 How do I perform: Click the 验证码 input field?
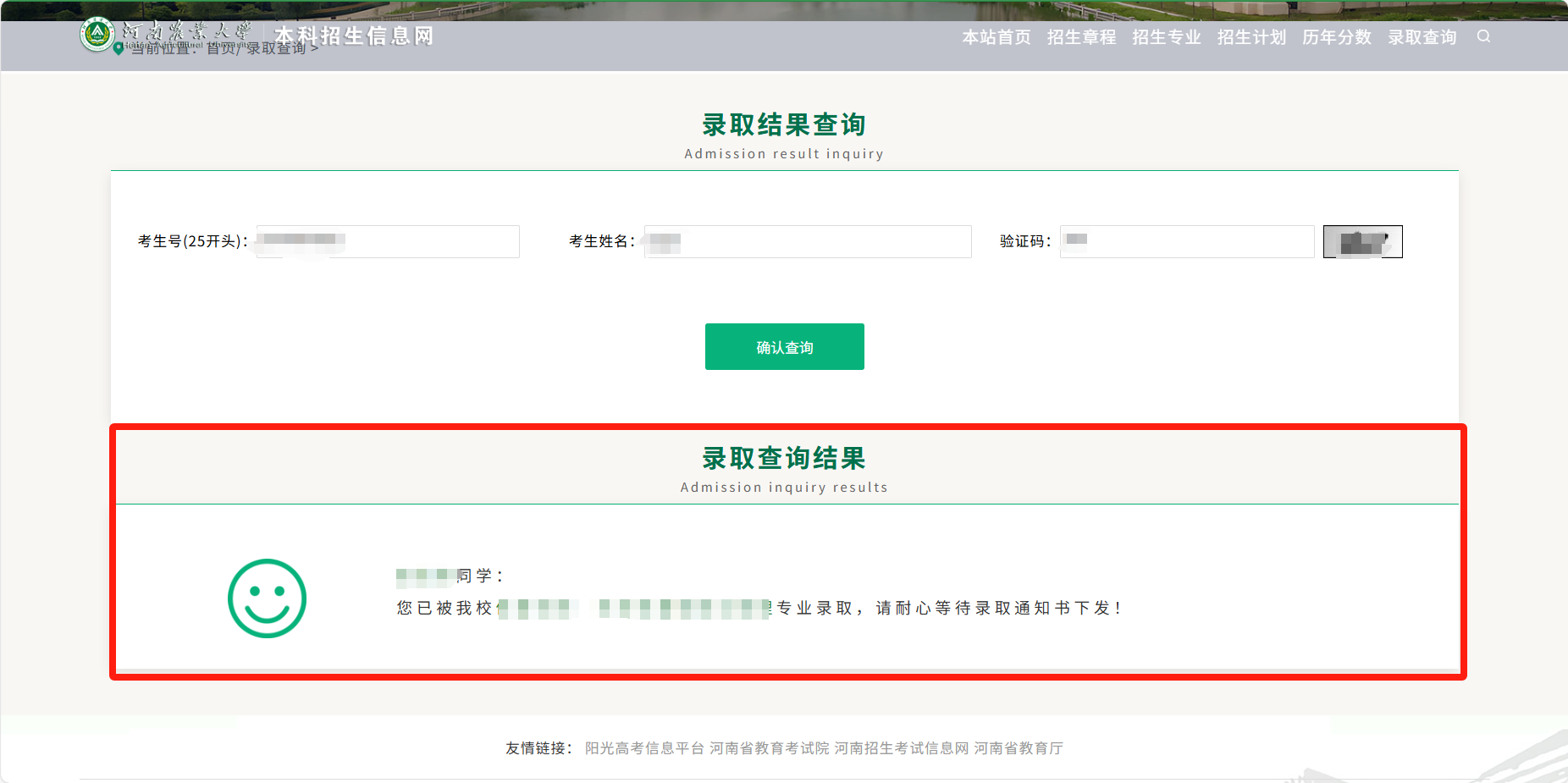pyautogui.click(x=1186, y=242)
